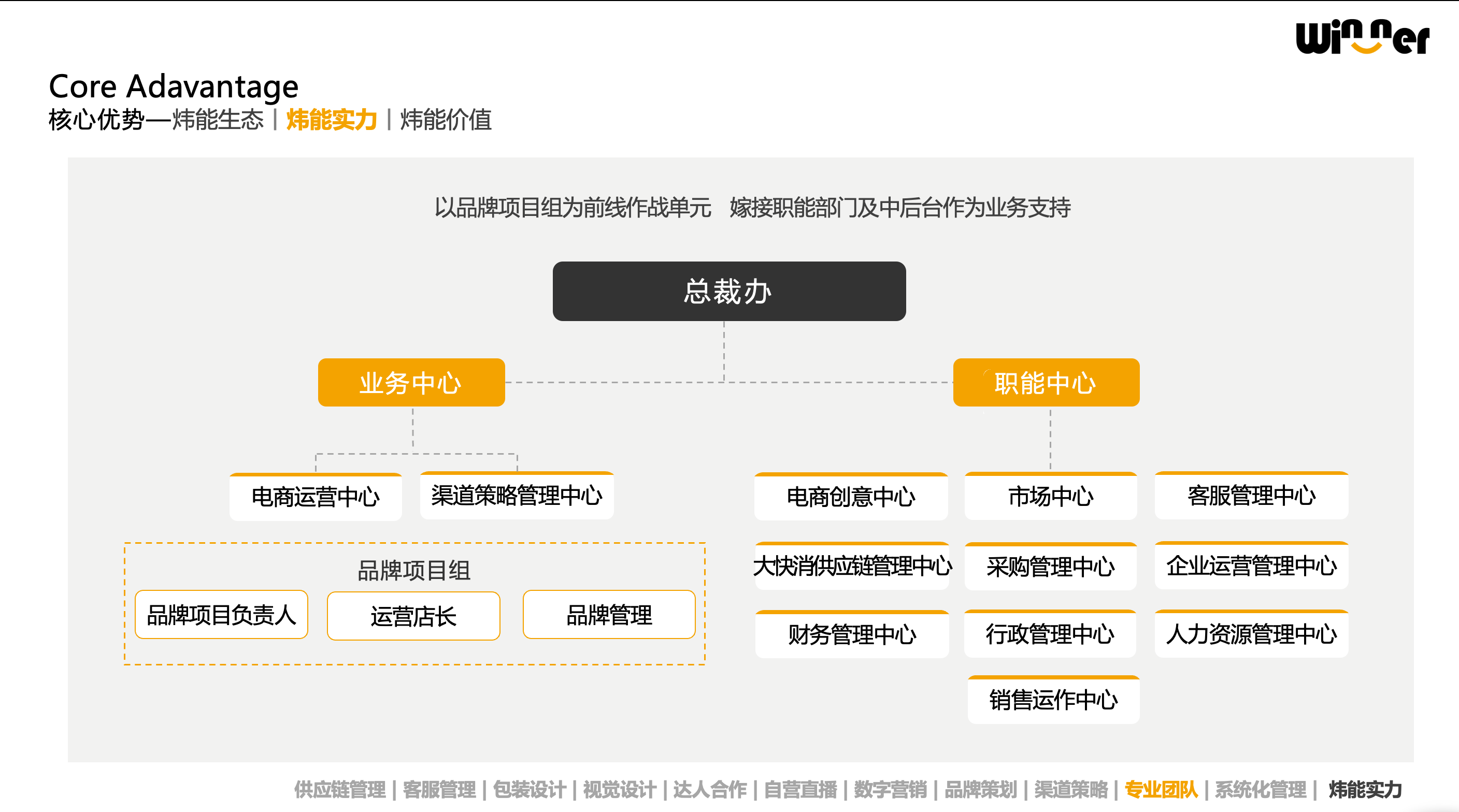Viewport: 1459px width, 812px height.
Task: Click the Winner logo in the corner
Action: [1362, 37]
